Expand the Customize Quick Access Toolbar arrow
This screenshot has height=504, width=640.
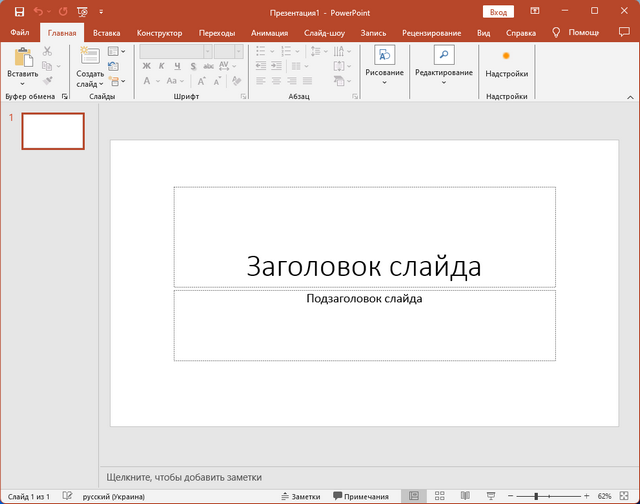tap(101, 11)
